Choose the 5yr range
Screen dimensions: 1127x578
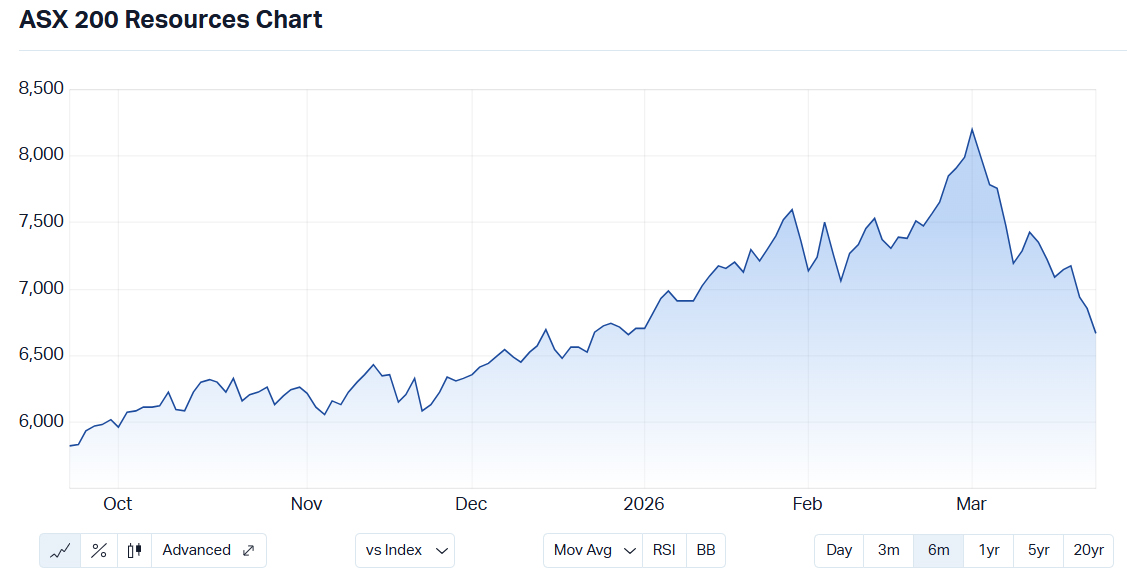point(1038,550)
